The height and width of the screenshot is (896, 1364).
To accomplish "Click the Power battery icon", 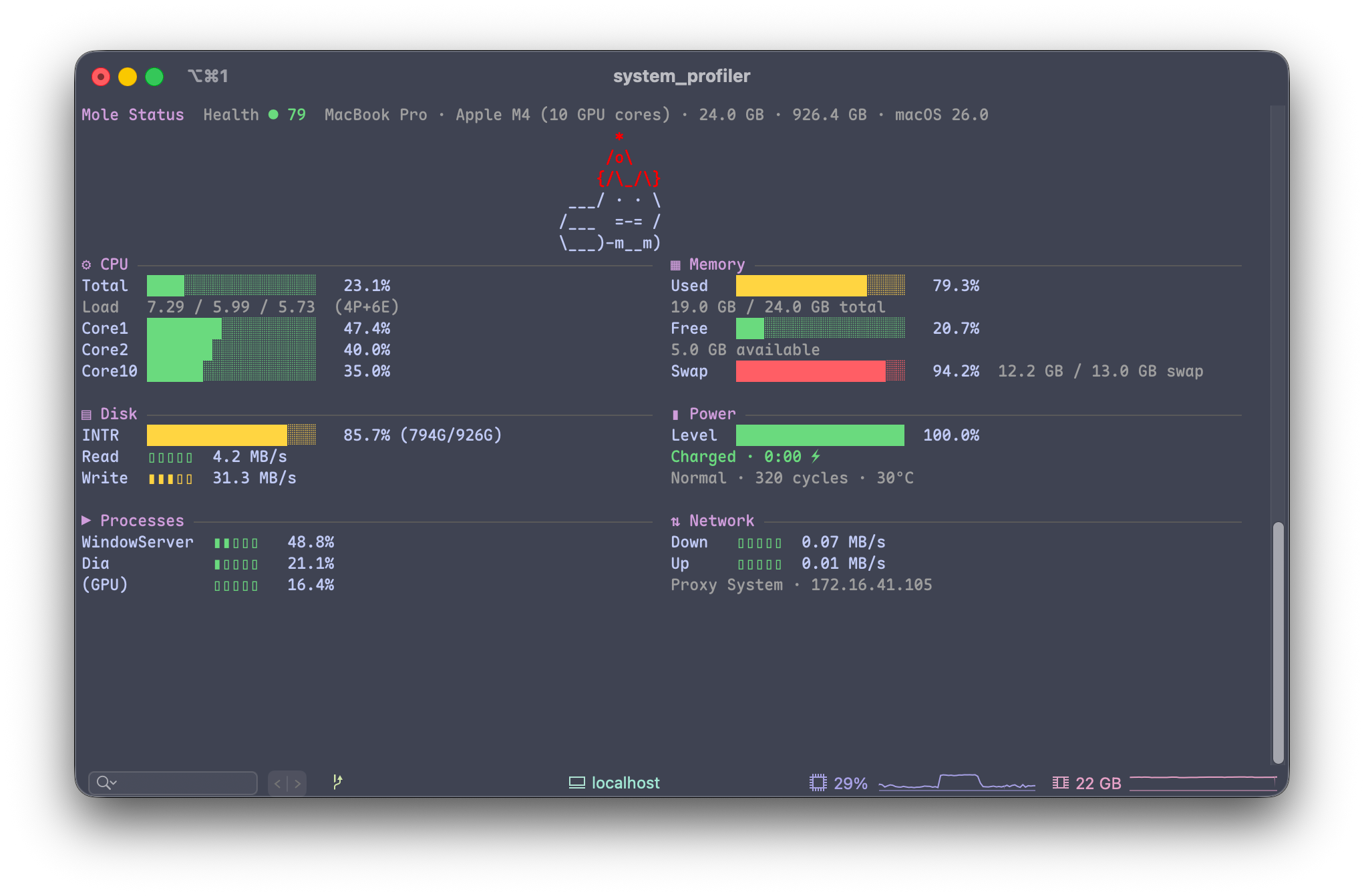I will (x=675, y=415).
